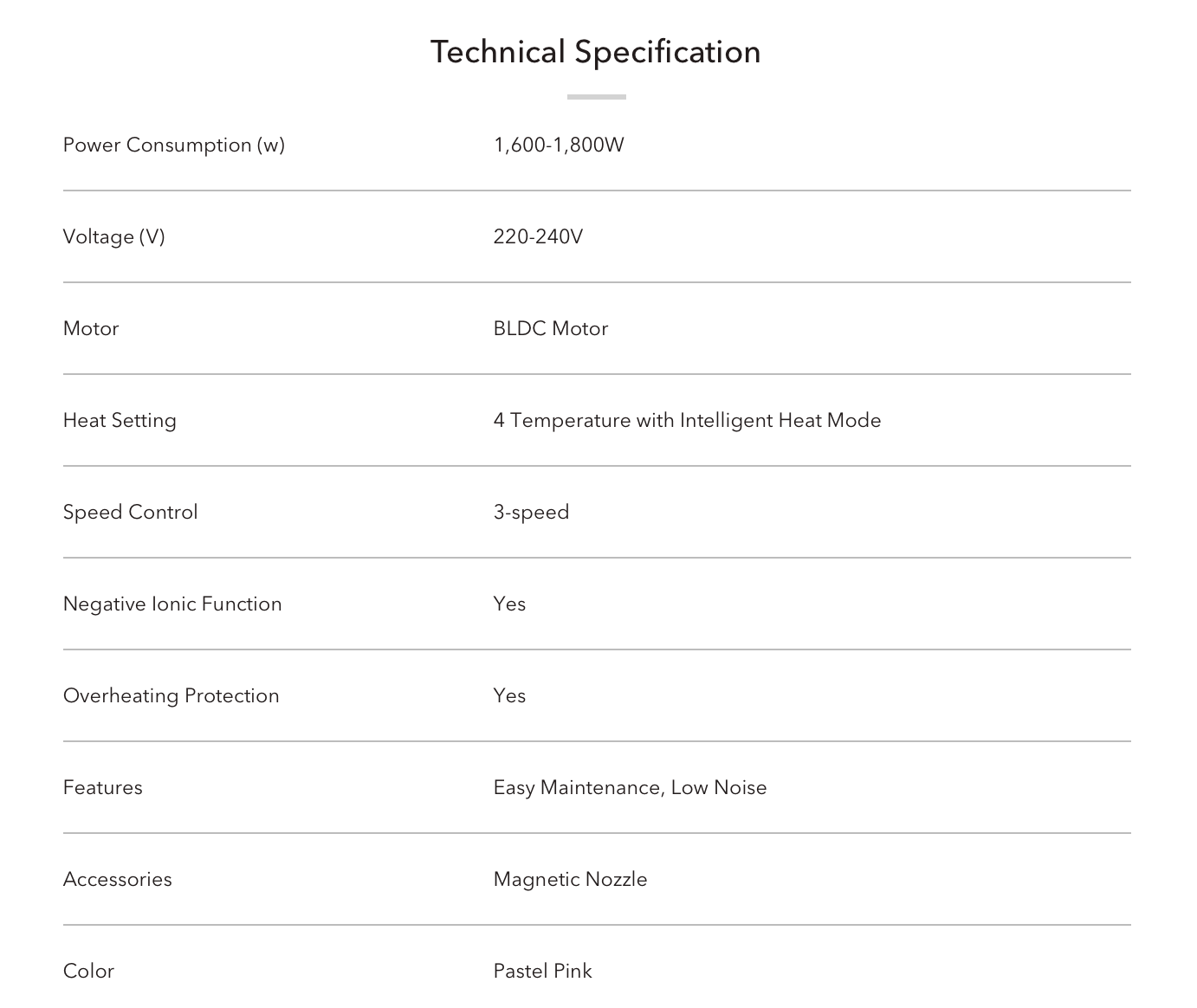1197x1008 pixels.
Task: Click Yes beside Overheating Protection
Action: point(509,695)
